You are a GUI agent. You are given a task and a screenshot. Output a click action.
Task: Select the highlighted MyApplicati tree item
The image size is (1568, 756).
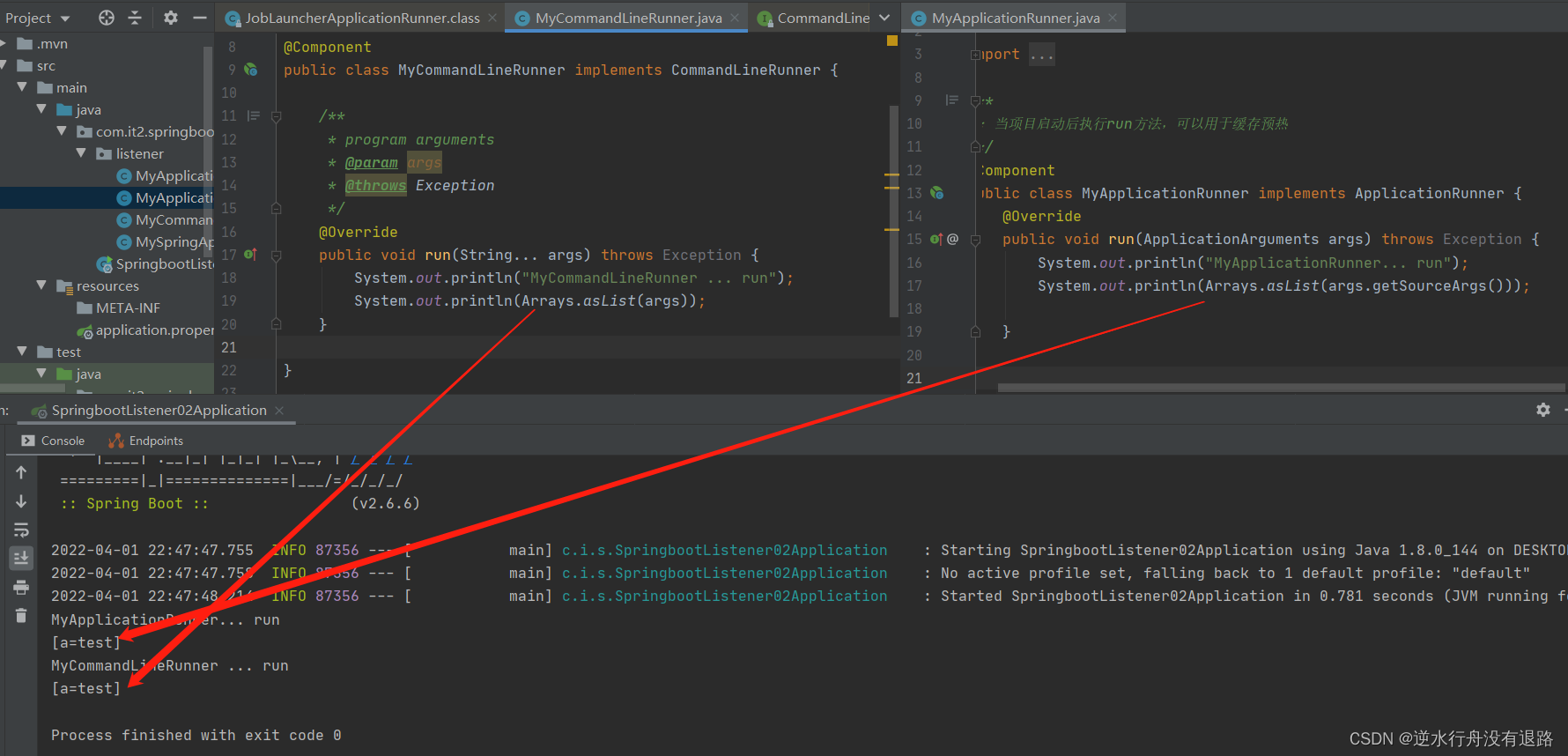click(x=165, y=197)
